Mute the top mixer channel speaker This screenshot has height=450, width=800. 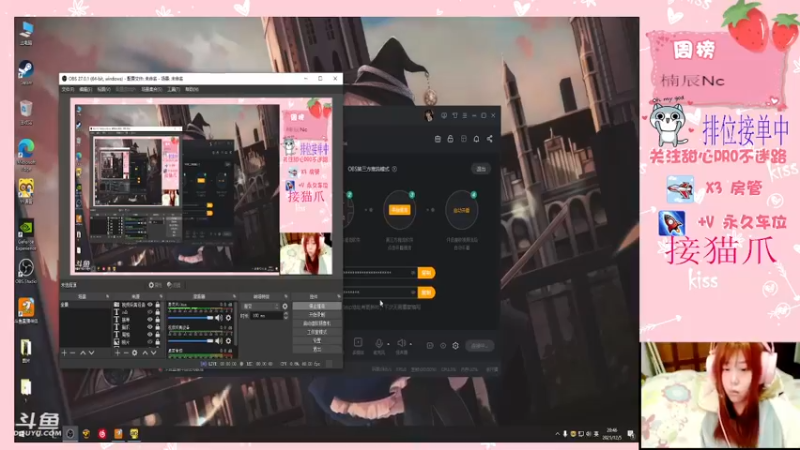point(219,318)
